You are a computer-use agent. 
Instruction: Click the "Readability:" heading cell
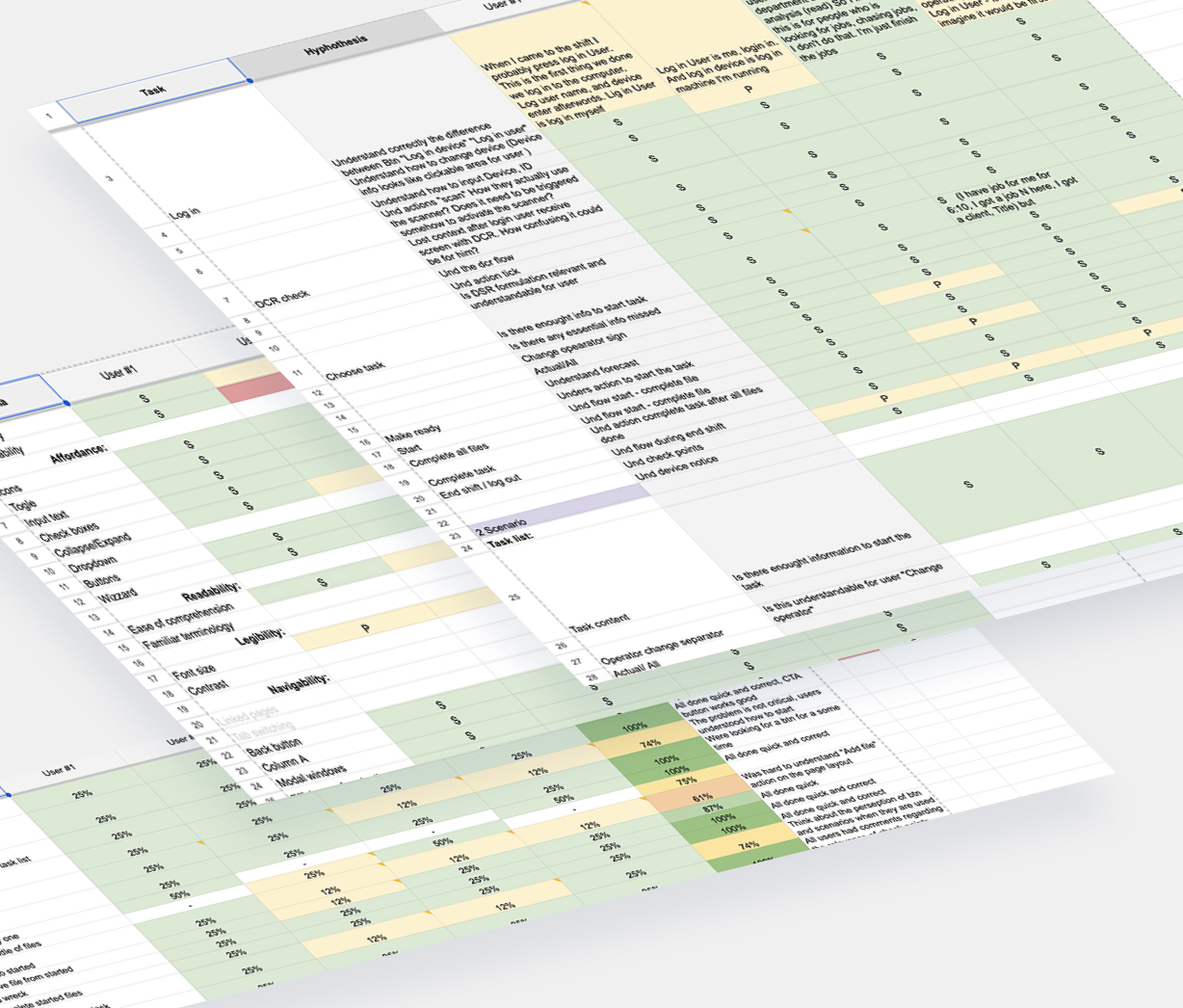click(x=211, y=592)
